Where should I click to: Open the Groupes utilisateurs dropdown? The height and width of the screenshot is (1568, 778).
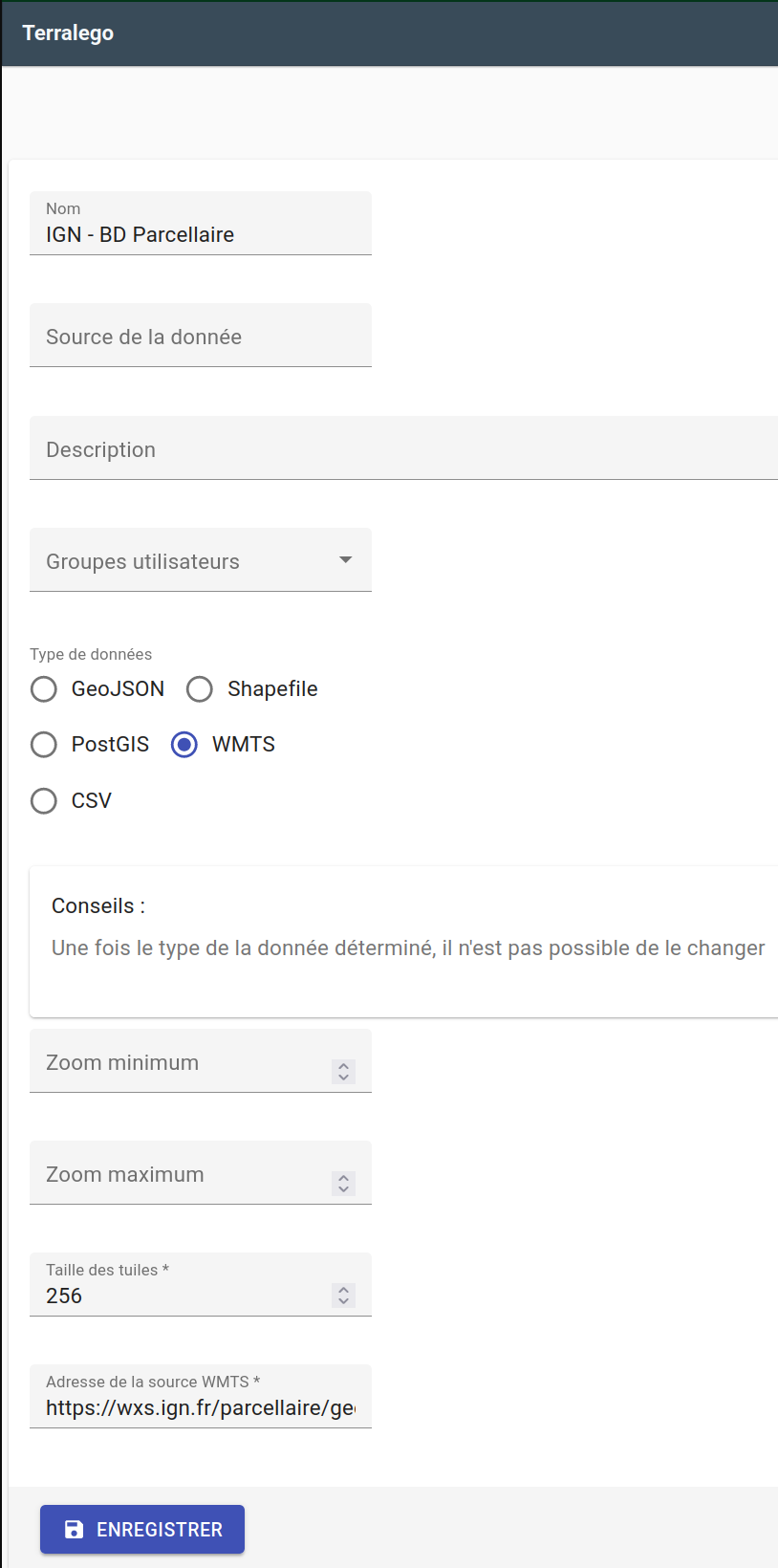coord(201,560)
